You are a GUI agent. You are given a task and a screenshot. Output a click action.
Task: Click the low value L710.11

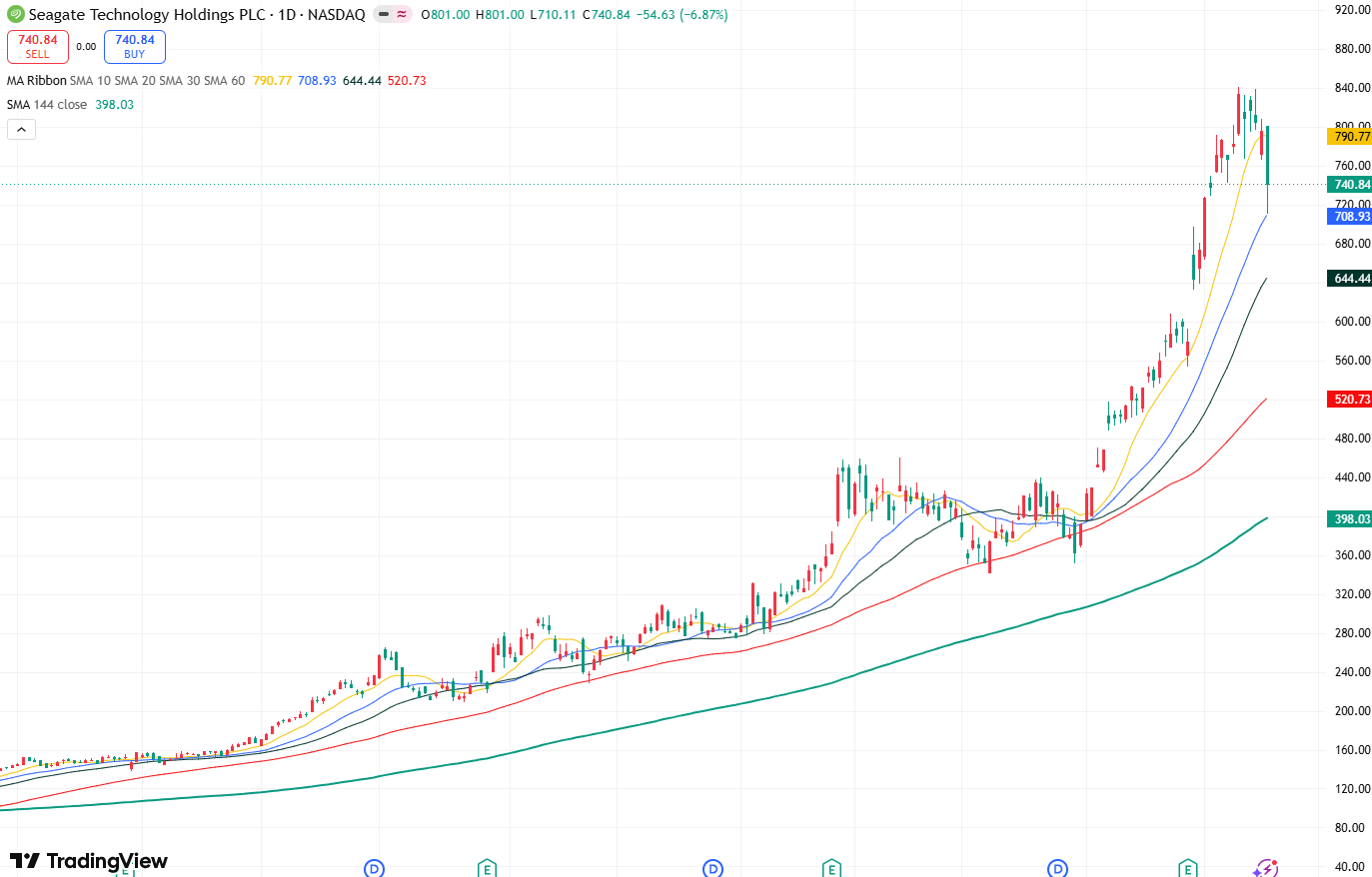point(553,15)
